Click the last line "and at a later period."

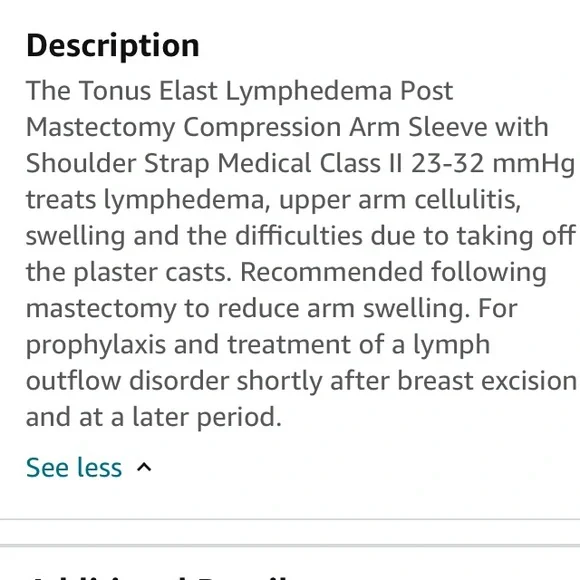154,418
